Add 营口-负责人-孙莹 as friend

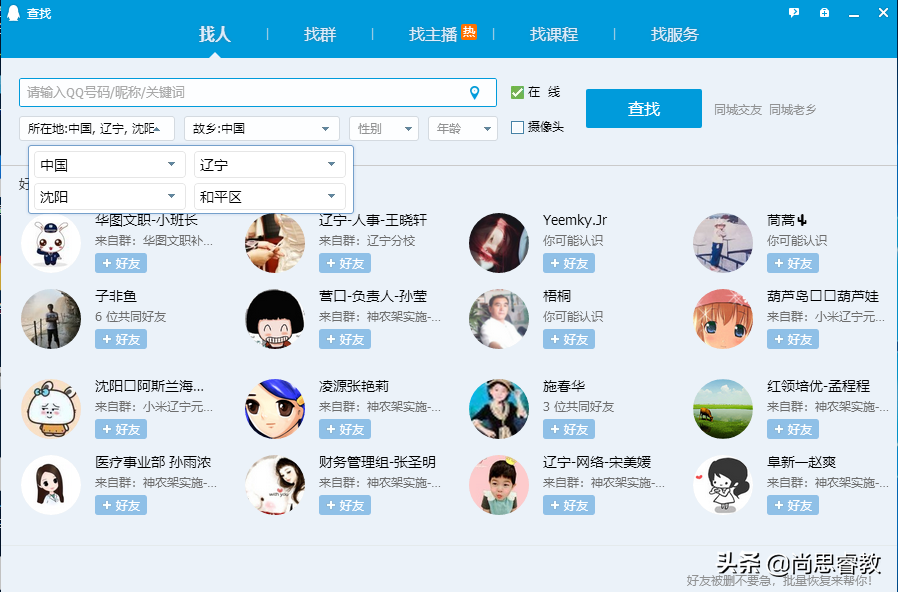[x=345, y=340]
